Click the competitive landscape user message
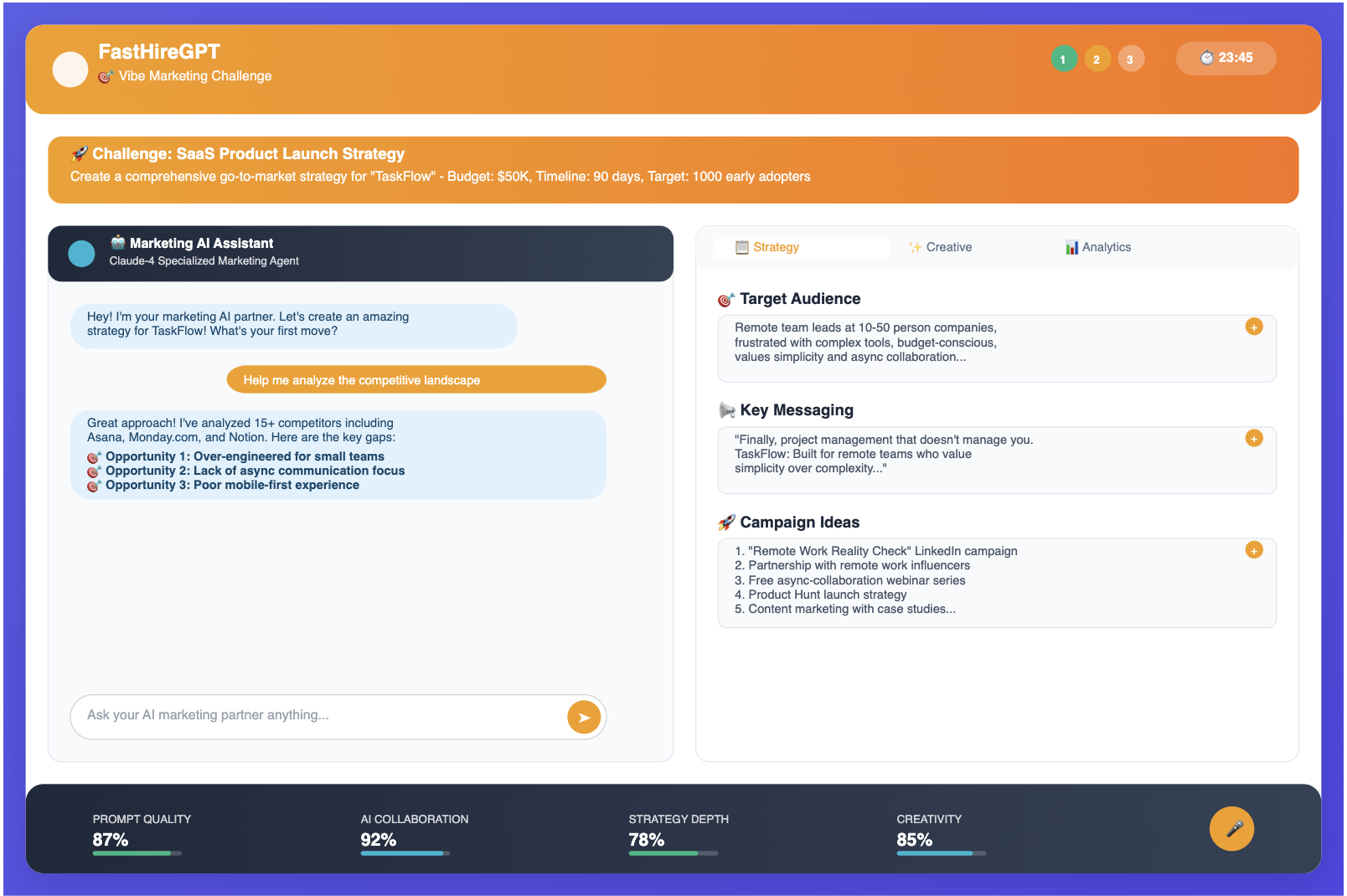The width and height of the screenshot is (1347, 896). 415,380
